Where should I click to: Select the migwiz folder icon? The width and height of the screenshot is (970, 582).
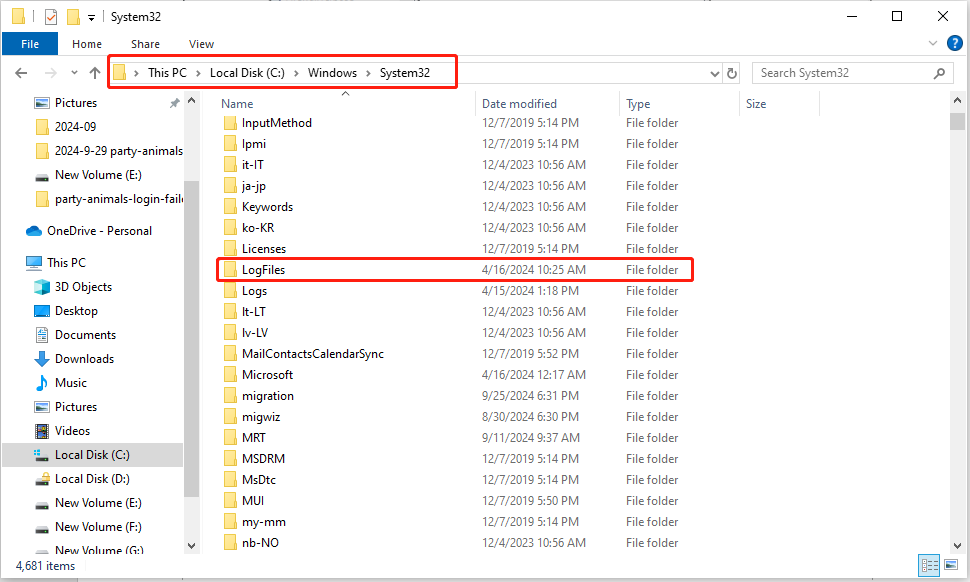click(230, 417)
